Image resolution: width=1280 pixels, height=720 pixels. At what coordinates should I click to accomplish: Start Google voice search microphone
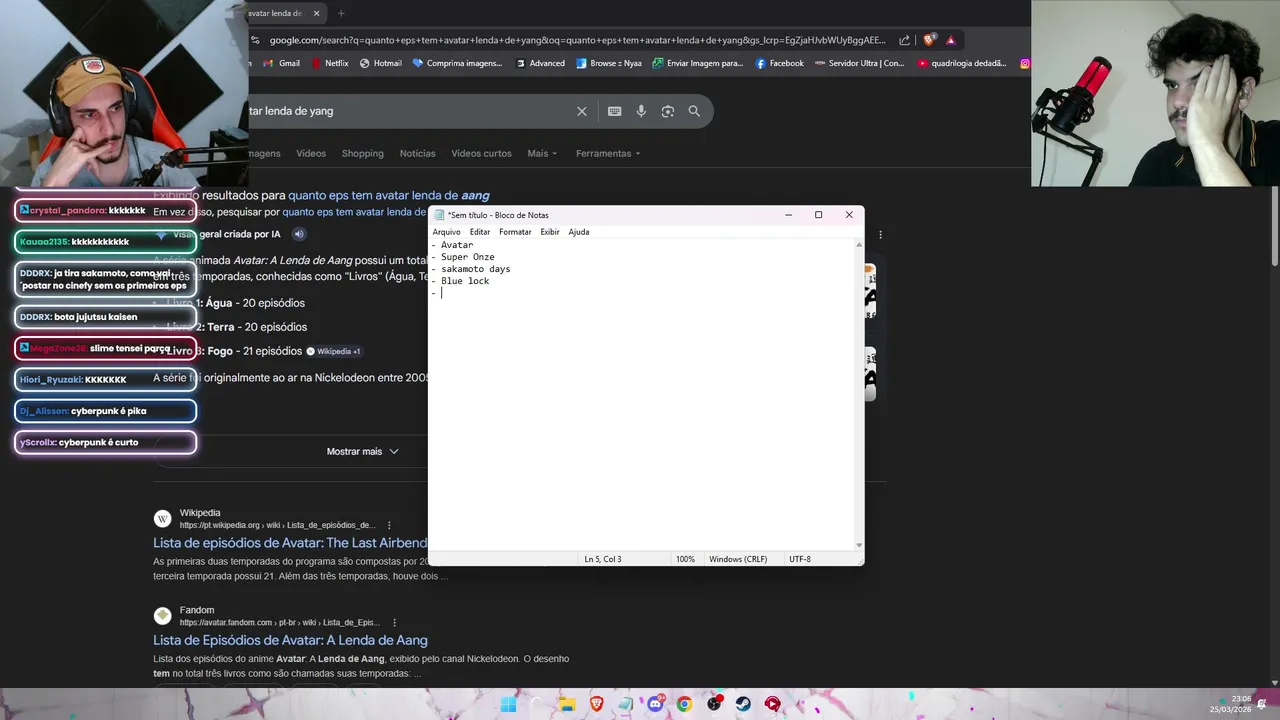[x=641, y=111]
